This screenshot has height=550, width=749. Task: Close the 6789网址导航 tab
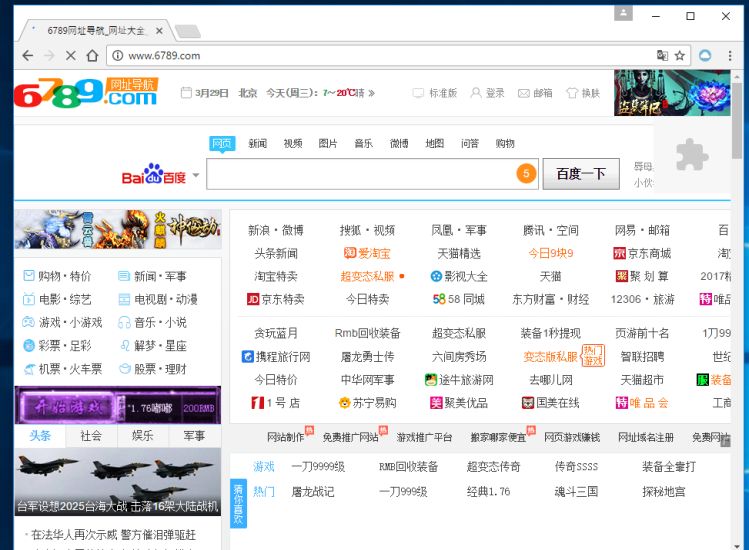point(159,31)
